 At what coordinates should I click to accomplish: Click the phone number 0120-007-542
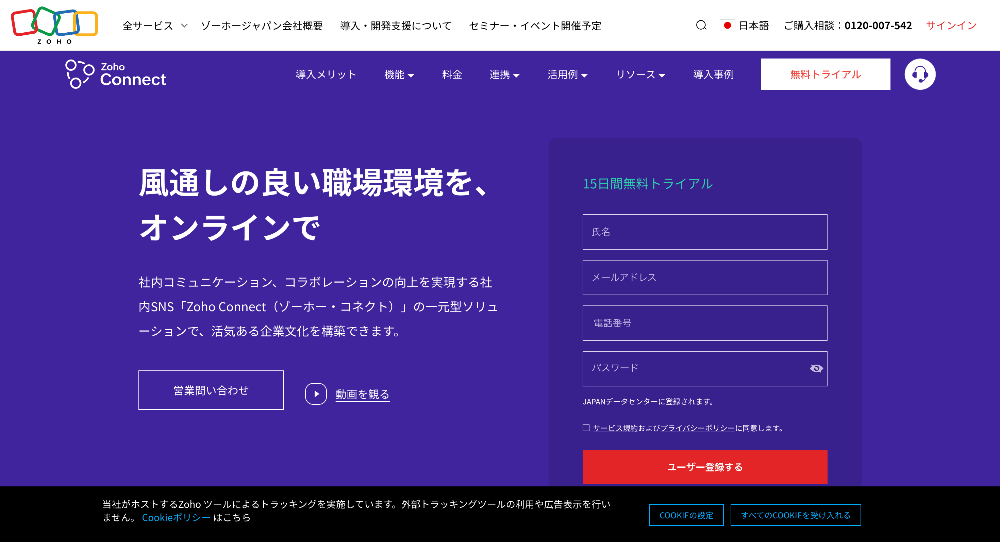point(878,26)
